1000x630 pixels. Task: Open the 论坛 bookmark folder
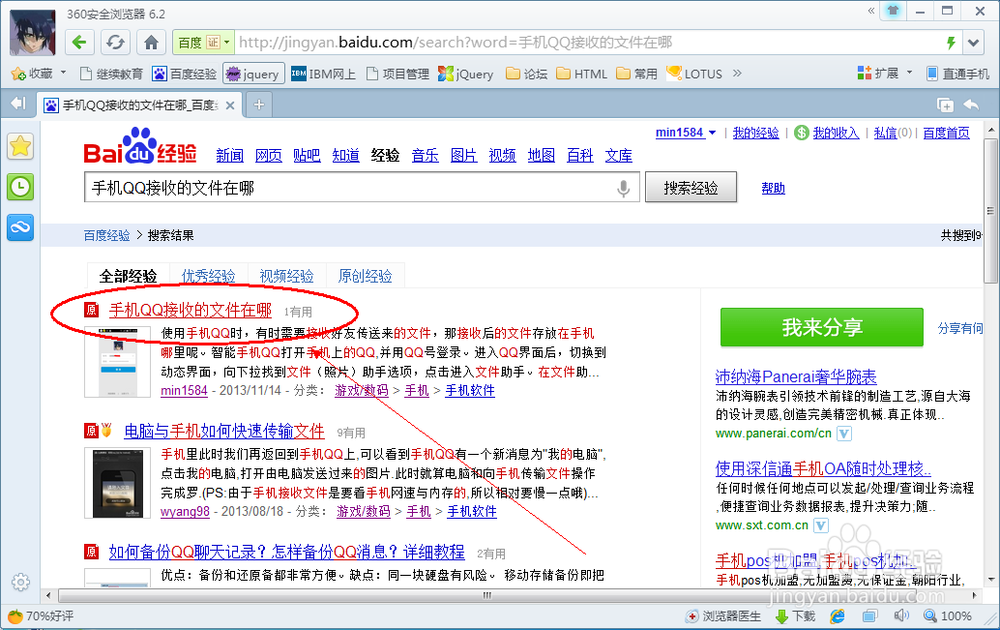point(527,74)
